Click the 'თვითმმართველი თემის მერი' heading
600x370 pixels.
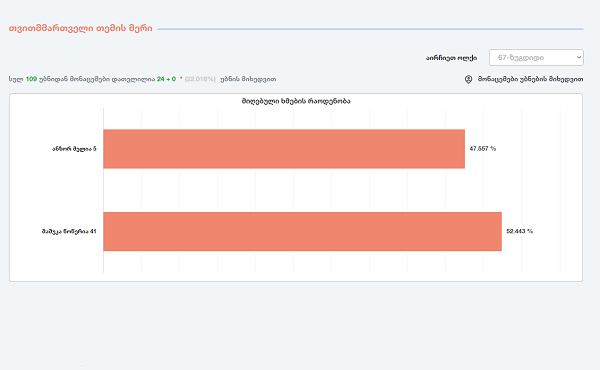pyautogui.click(x=80, y=28)
